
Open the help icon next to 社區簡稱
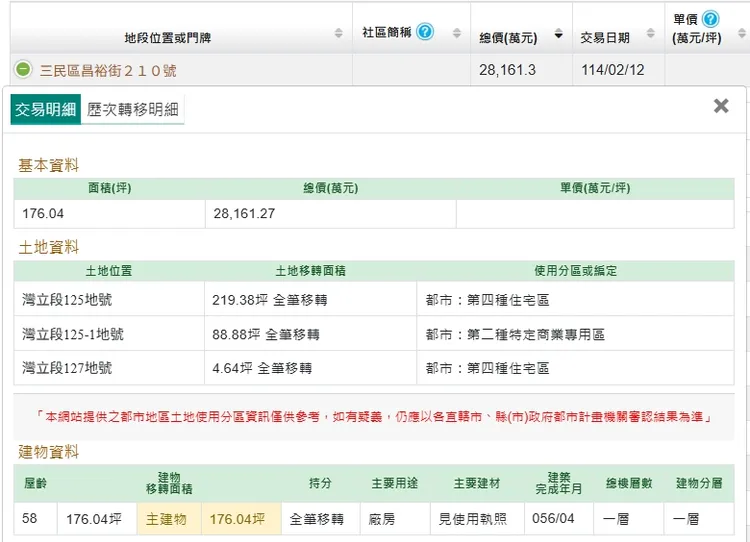click(424, 32)
